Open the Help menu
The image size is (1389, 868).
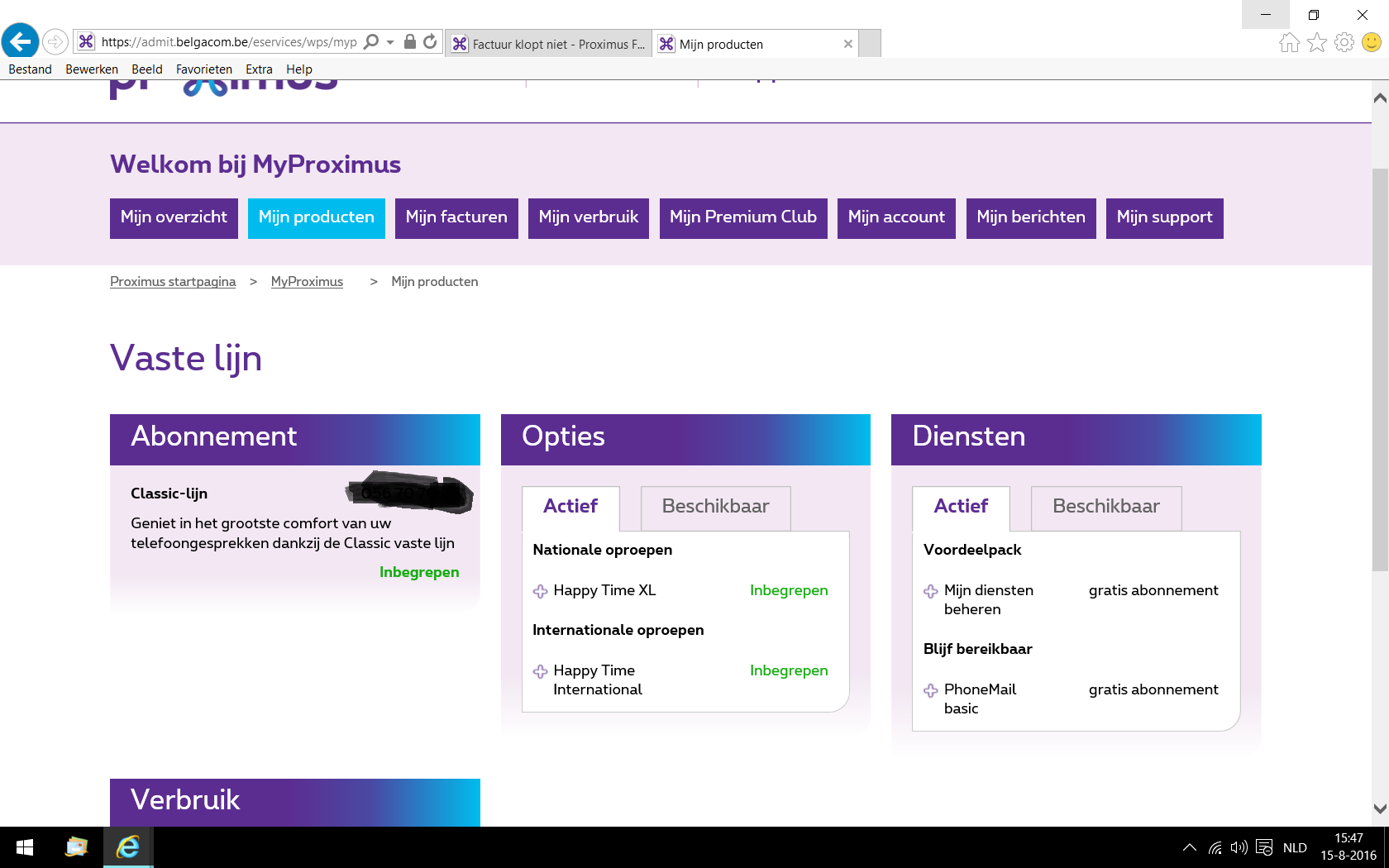click(299, 69)
